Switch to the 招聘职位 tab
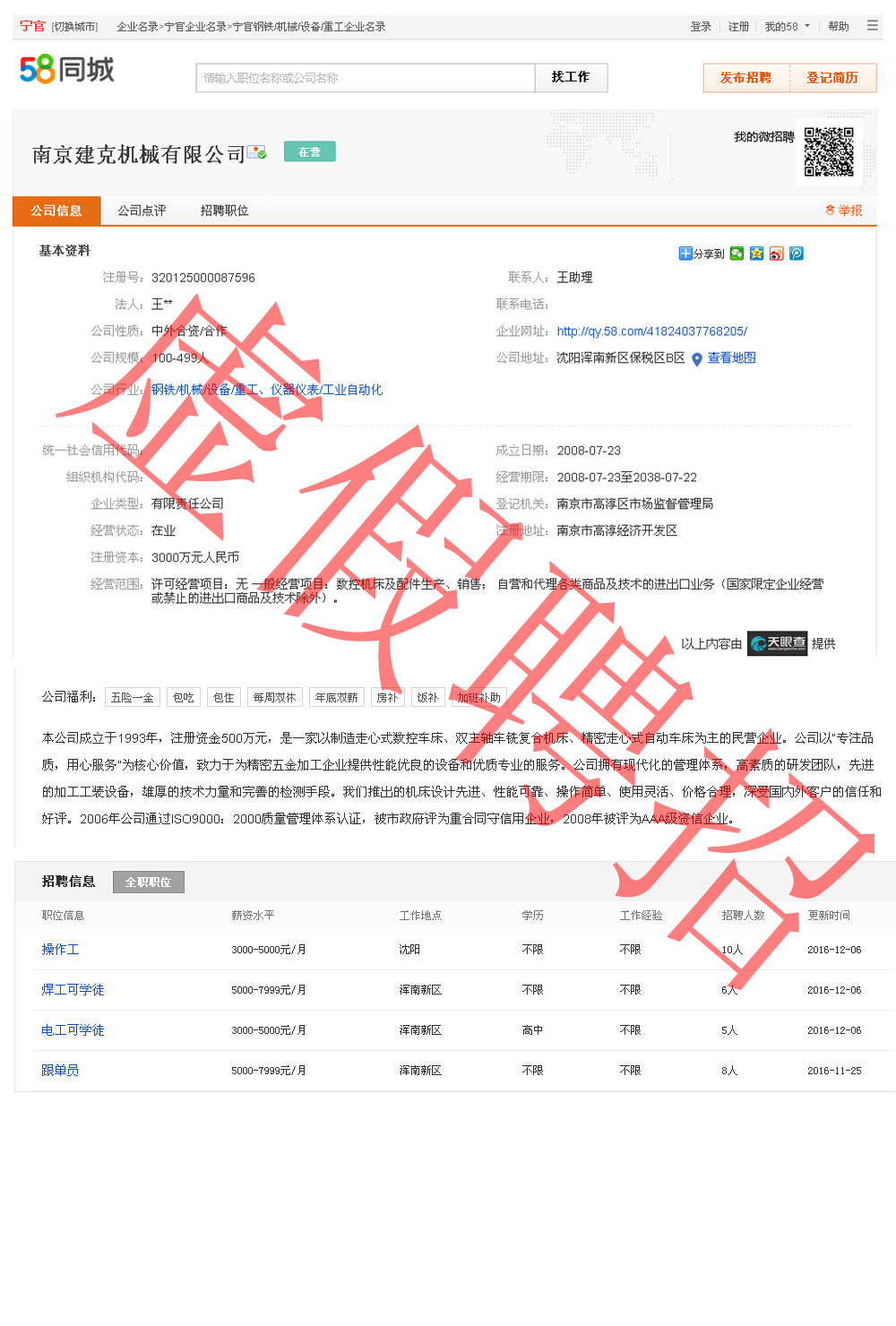Screen dimensions: 896x1326 pyautogui.click(x=224, y=211)
